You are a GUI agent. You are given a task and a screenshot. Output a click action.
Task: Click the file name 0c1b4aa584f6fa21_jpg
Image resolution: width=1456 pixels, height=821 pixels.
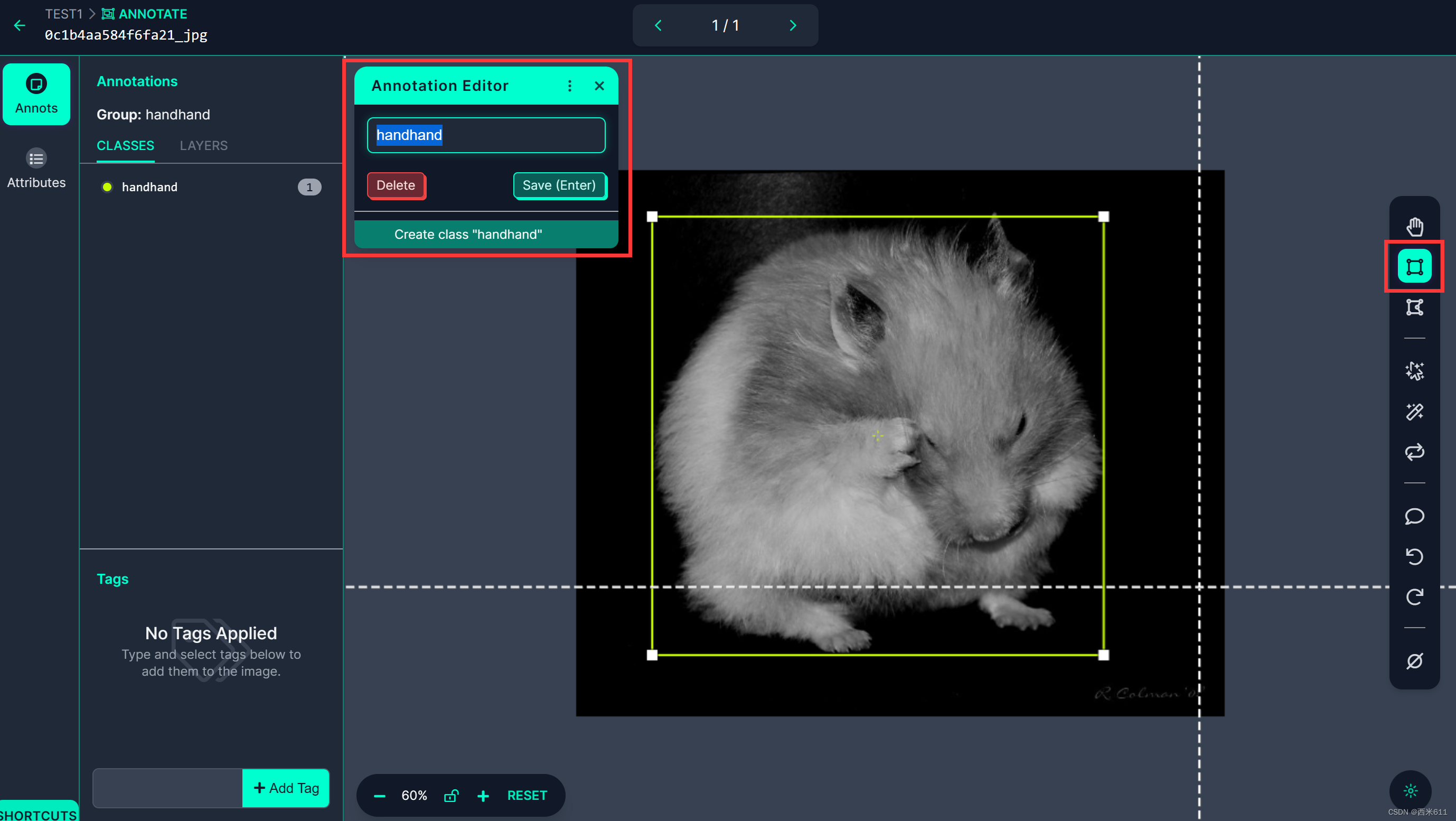coord(126,35)
